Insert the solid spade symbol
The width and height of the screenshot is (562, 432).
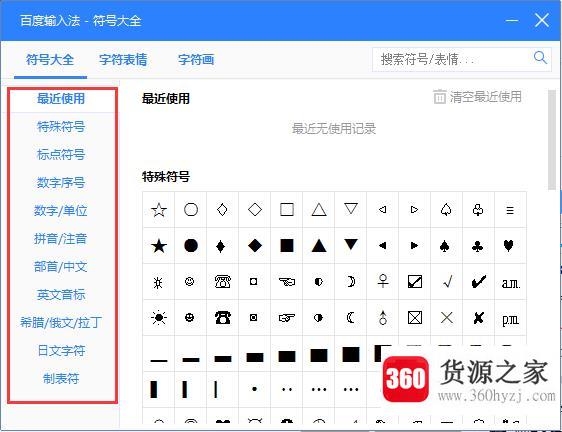445,246
